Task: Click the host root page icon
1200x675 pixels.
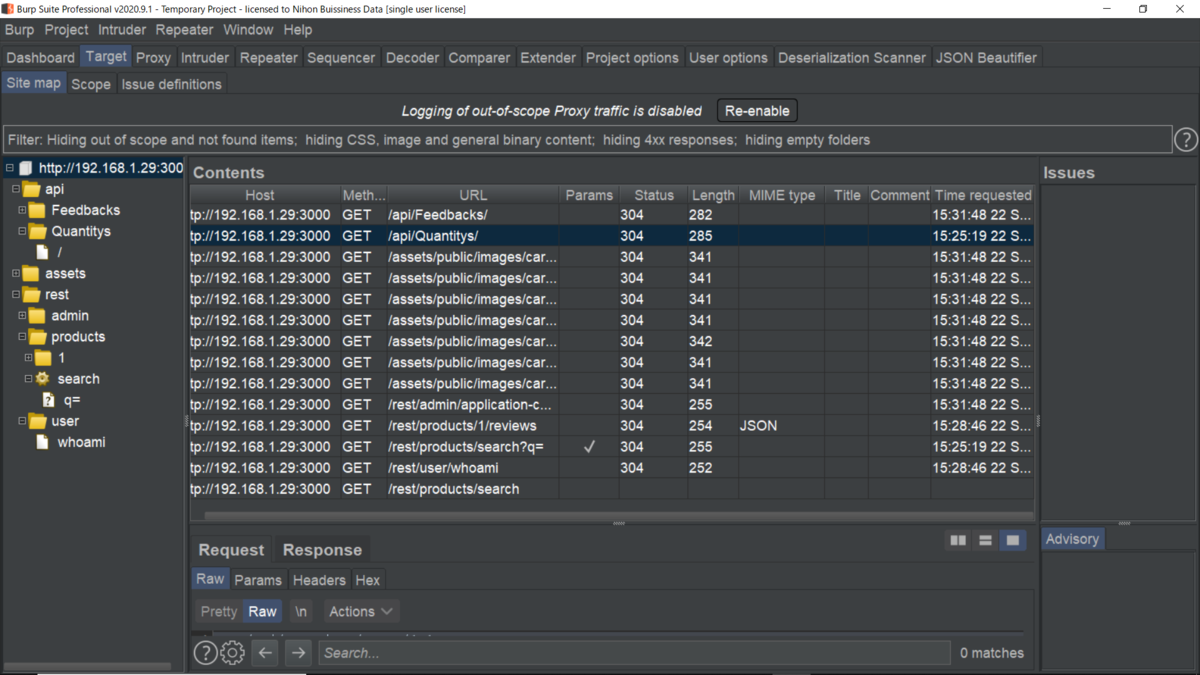Action: [x=26, y=168]
